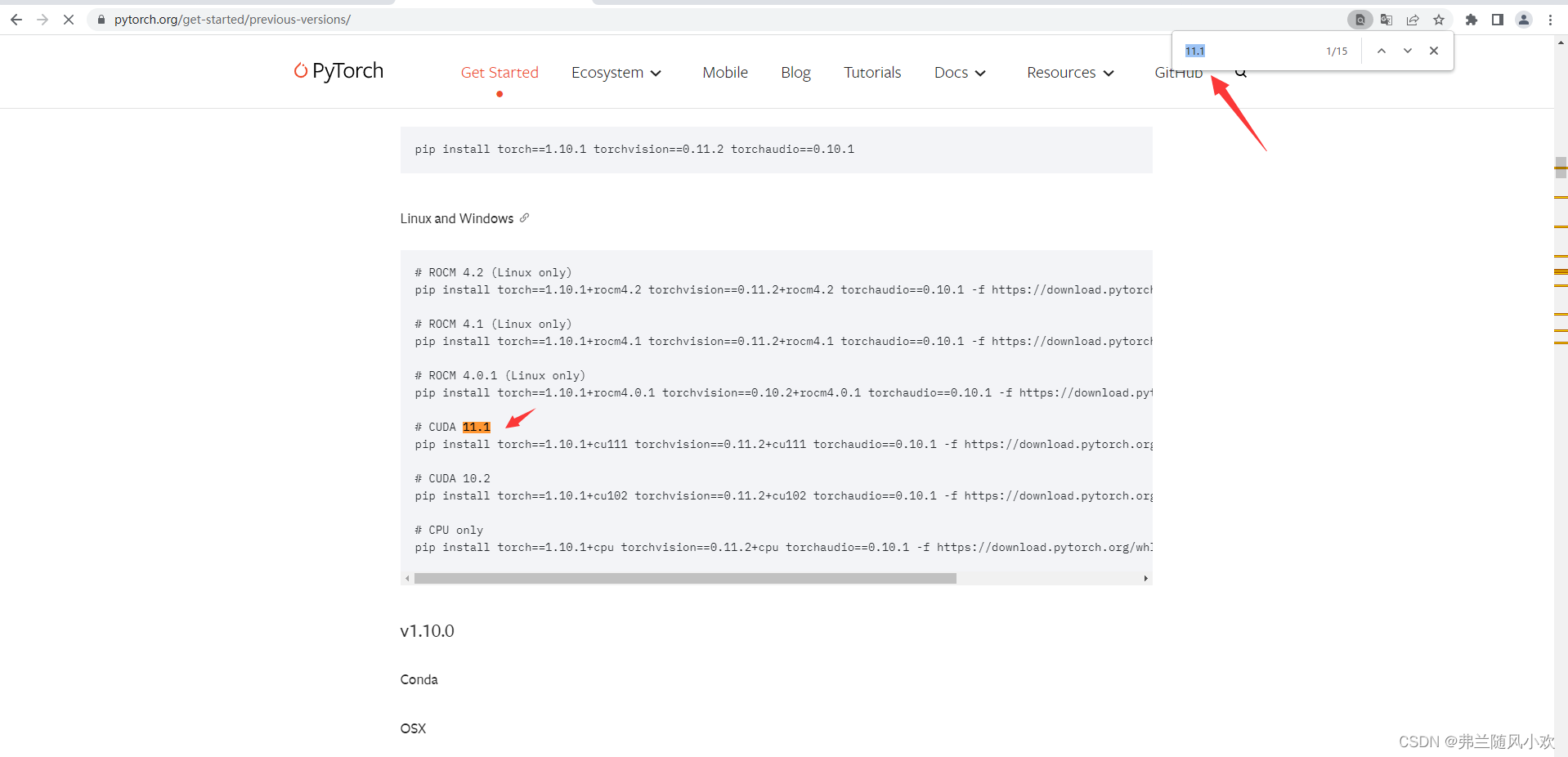Expand the Resources dropdown
The width and height of the screenshot is (1568, 757).
(x=1070, y=73)
